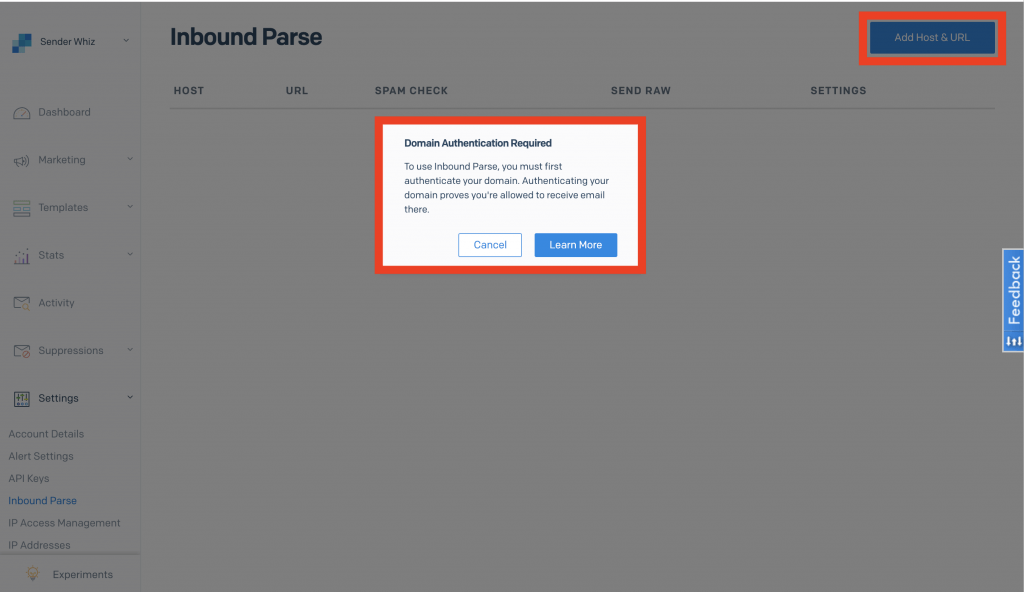Click the Add Host & URL button
Viewport: 1024px width, 592px height.
click(x=932, y=38)
